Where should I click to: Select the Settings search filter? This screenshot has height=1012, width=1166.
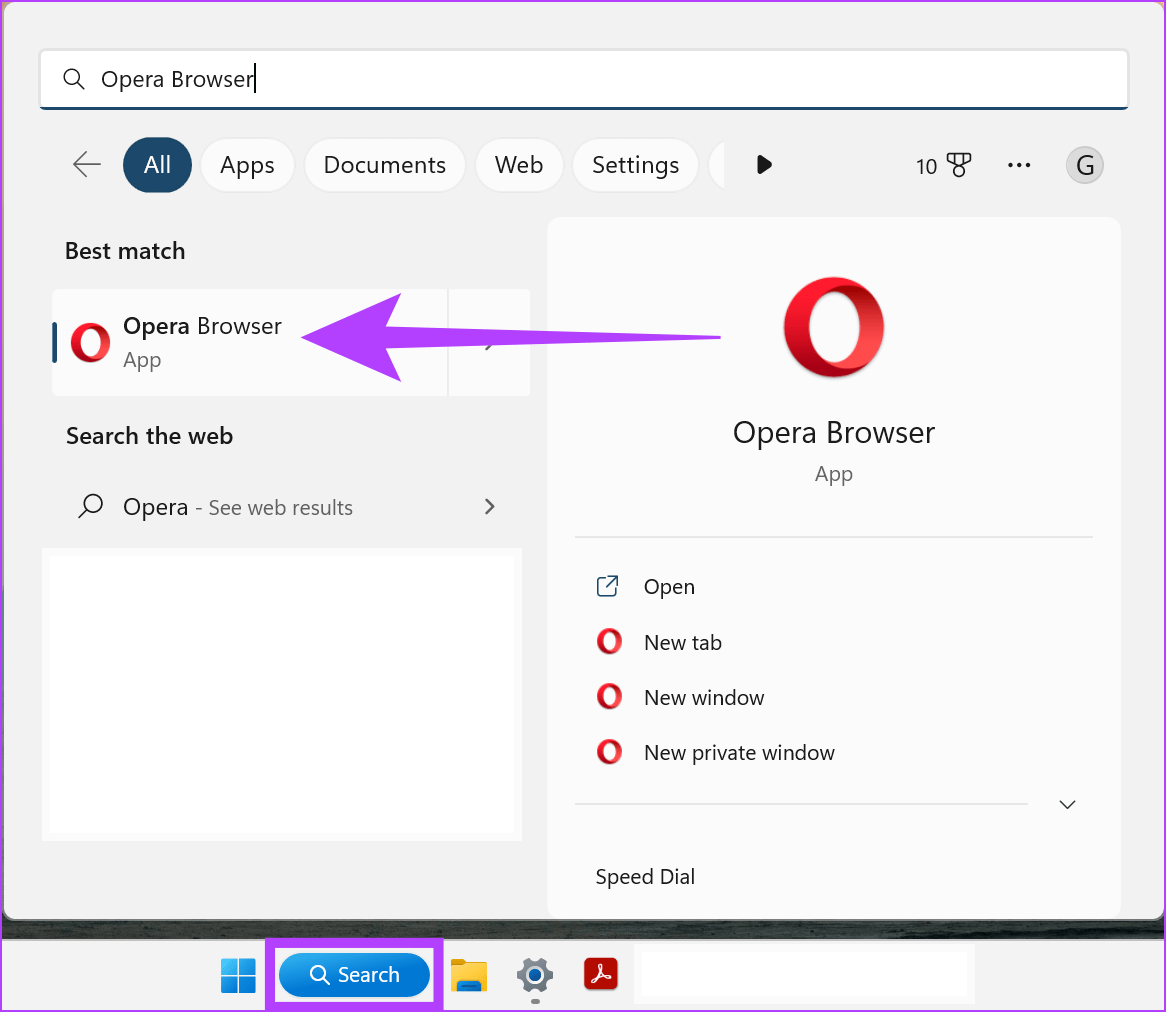pyautogui.click(x=635, y=165)
